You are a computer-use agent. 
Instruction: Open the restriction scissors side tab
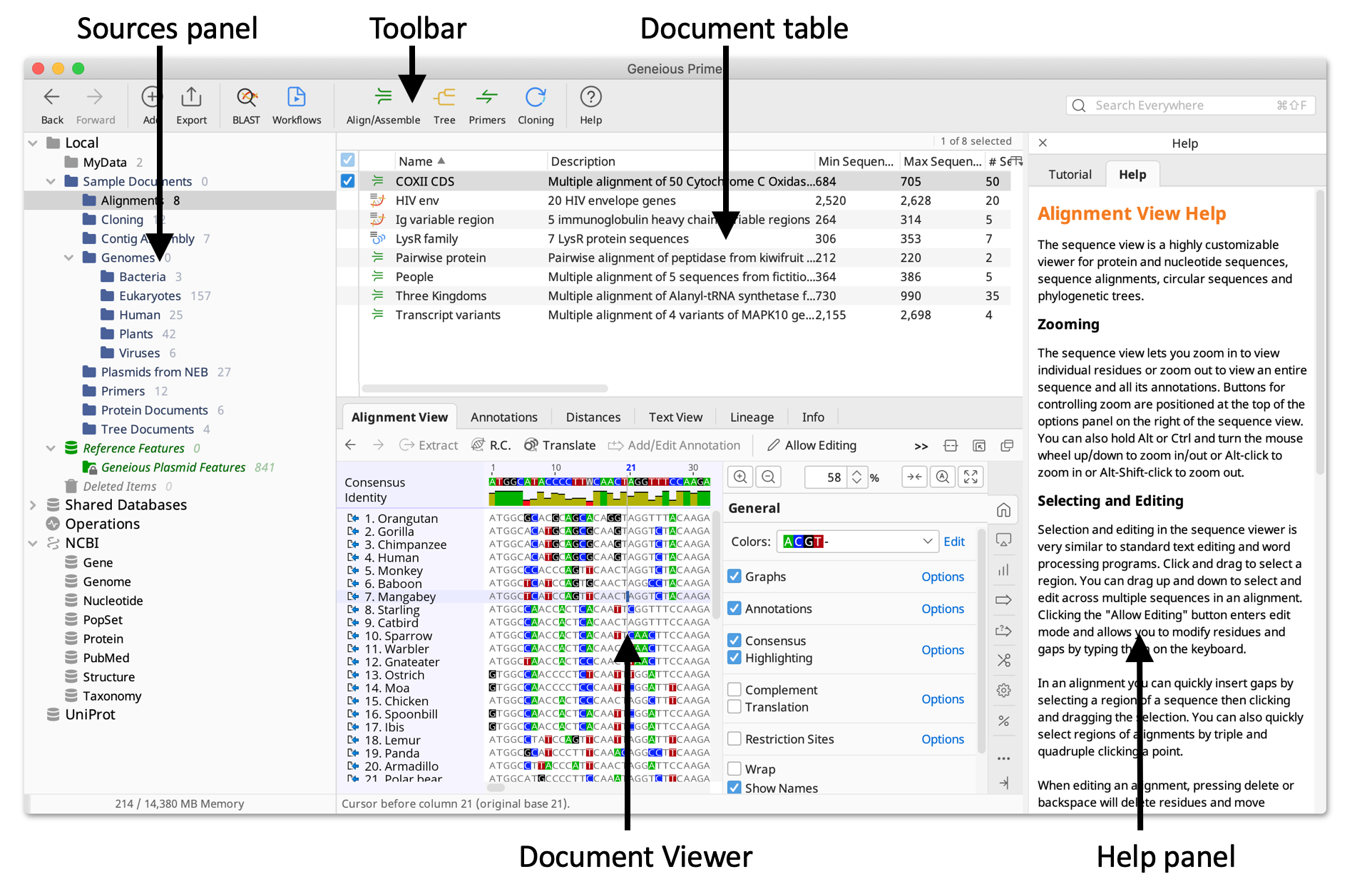(x=1003, y=660)
